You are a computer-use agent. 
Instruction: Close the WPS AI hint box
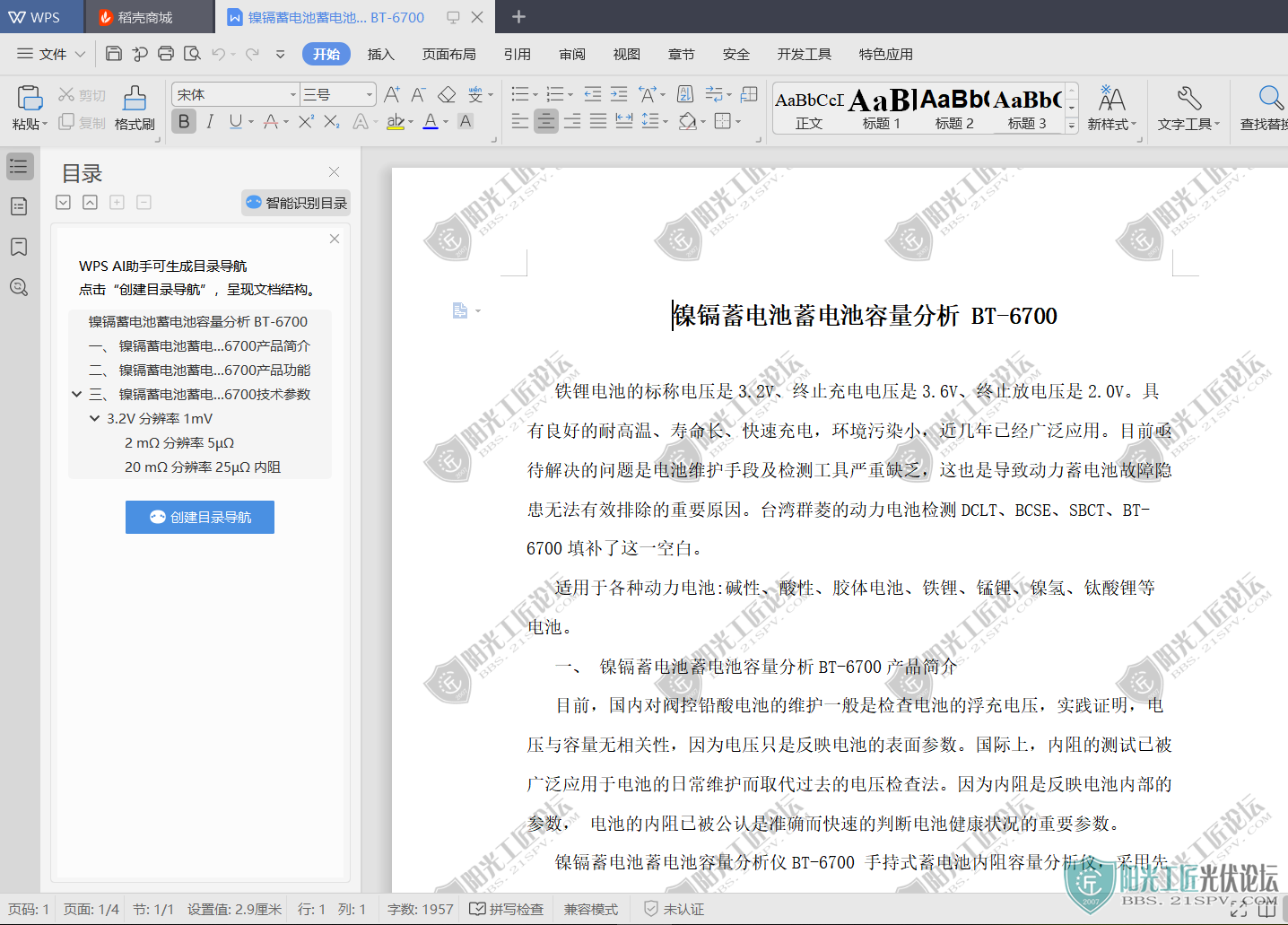[x=335, y=239]
